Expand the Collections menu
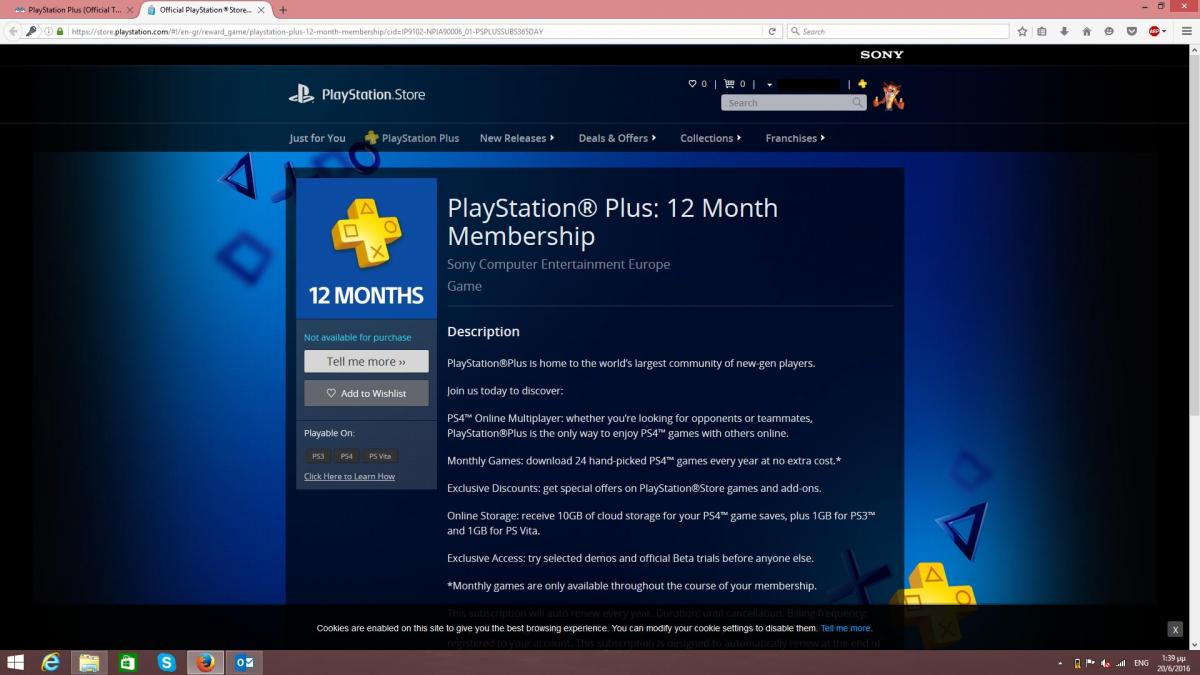This screenshot has width=1200, height=675. [711, 138]
